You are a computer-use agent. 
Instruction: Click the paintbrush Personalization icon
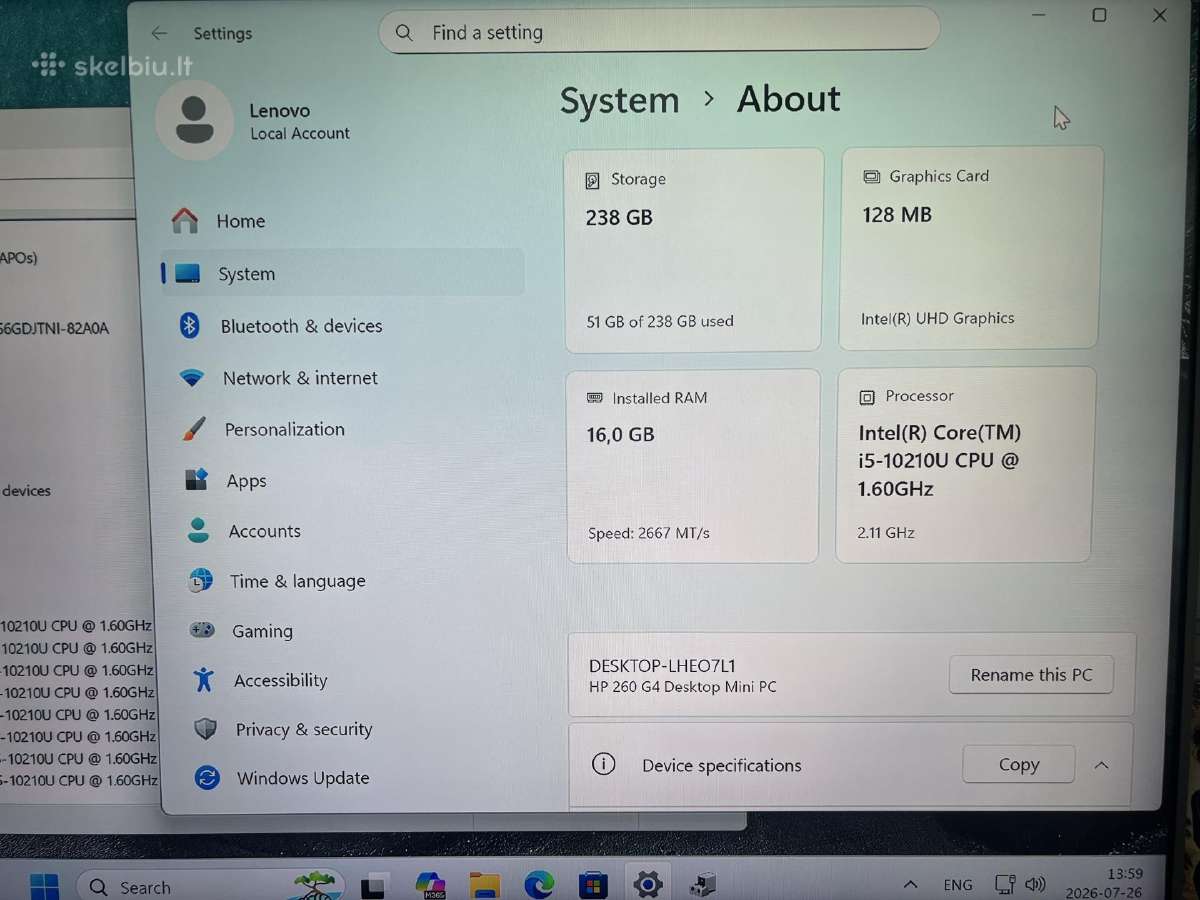(194, 429)
